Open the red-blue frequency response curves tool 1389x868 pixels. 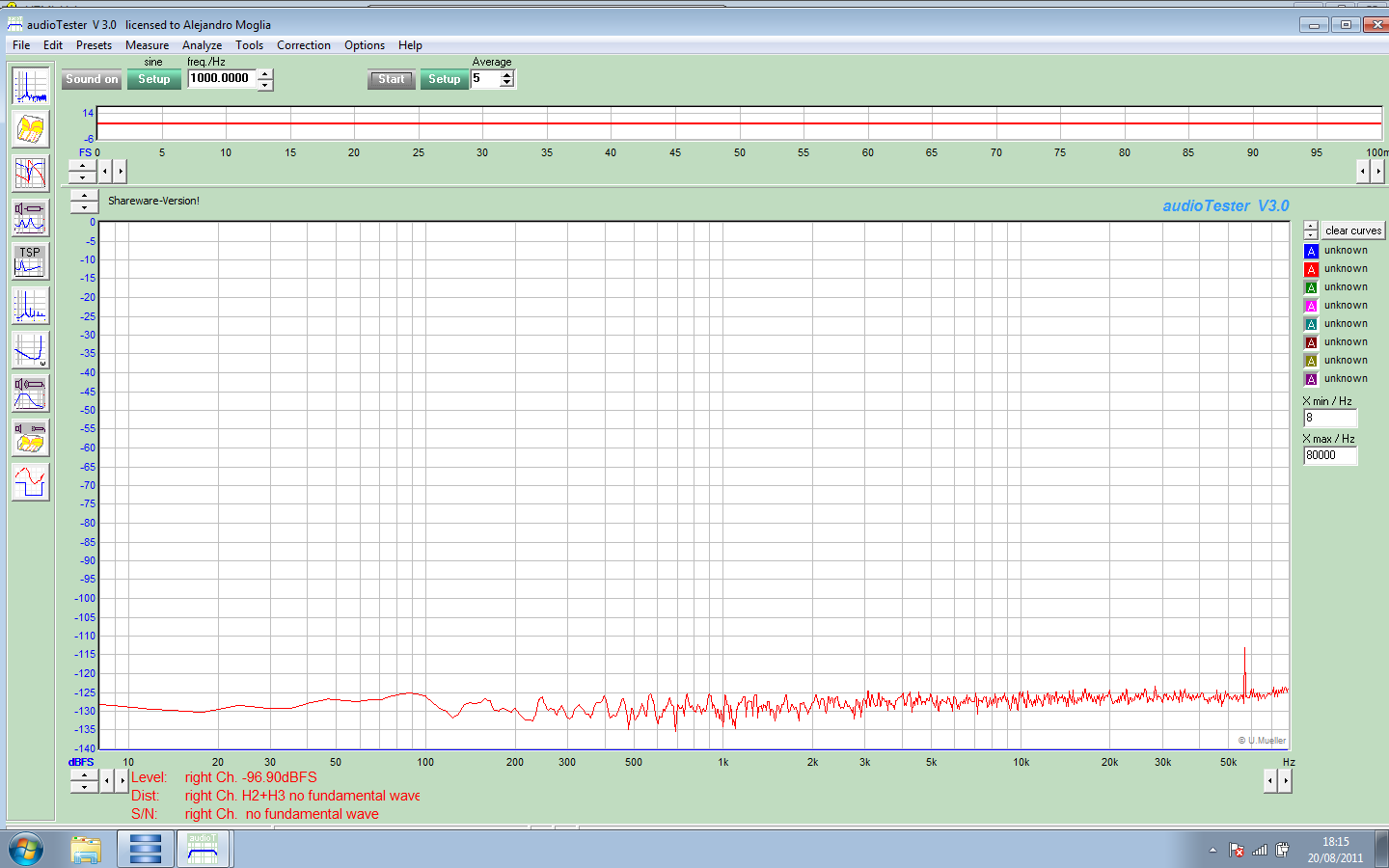pyautogui.click(x=30, y=174)
